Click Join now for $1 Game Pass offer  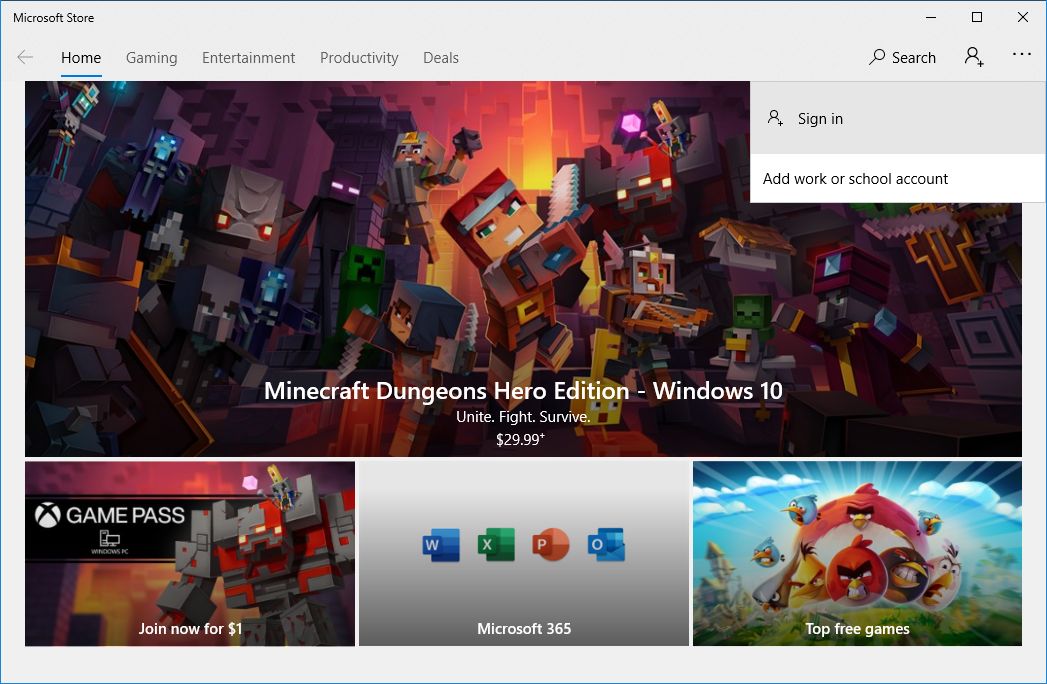pyautogui.click(x=189, y=628)
